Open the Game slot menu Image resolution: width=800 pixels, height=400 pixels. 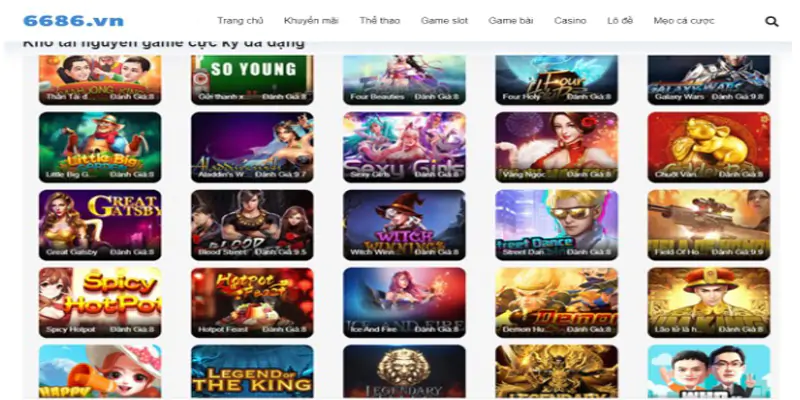point(444,21)
